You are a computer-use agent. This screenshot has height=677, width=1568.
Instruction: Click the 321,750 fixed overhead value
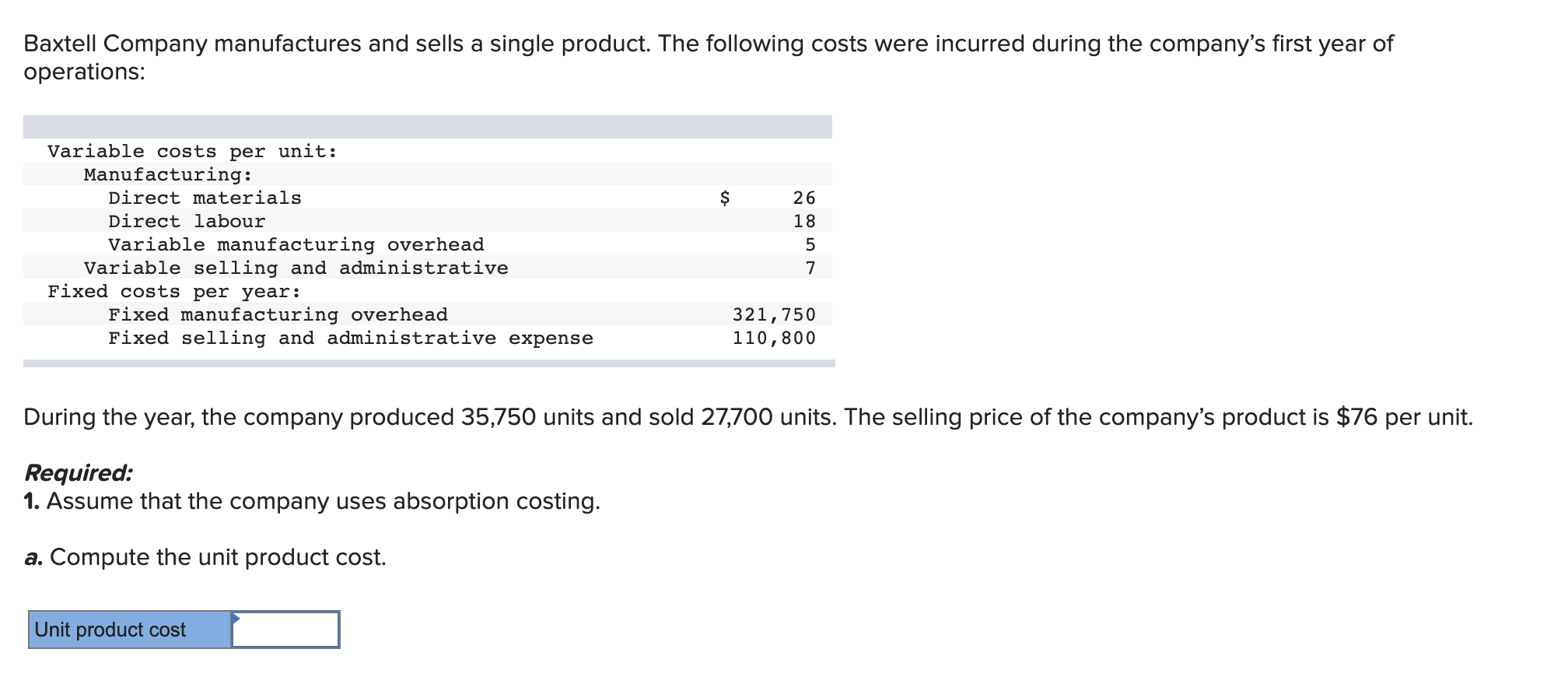(774, 315)
